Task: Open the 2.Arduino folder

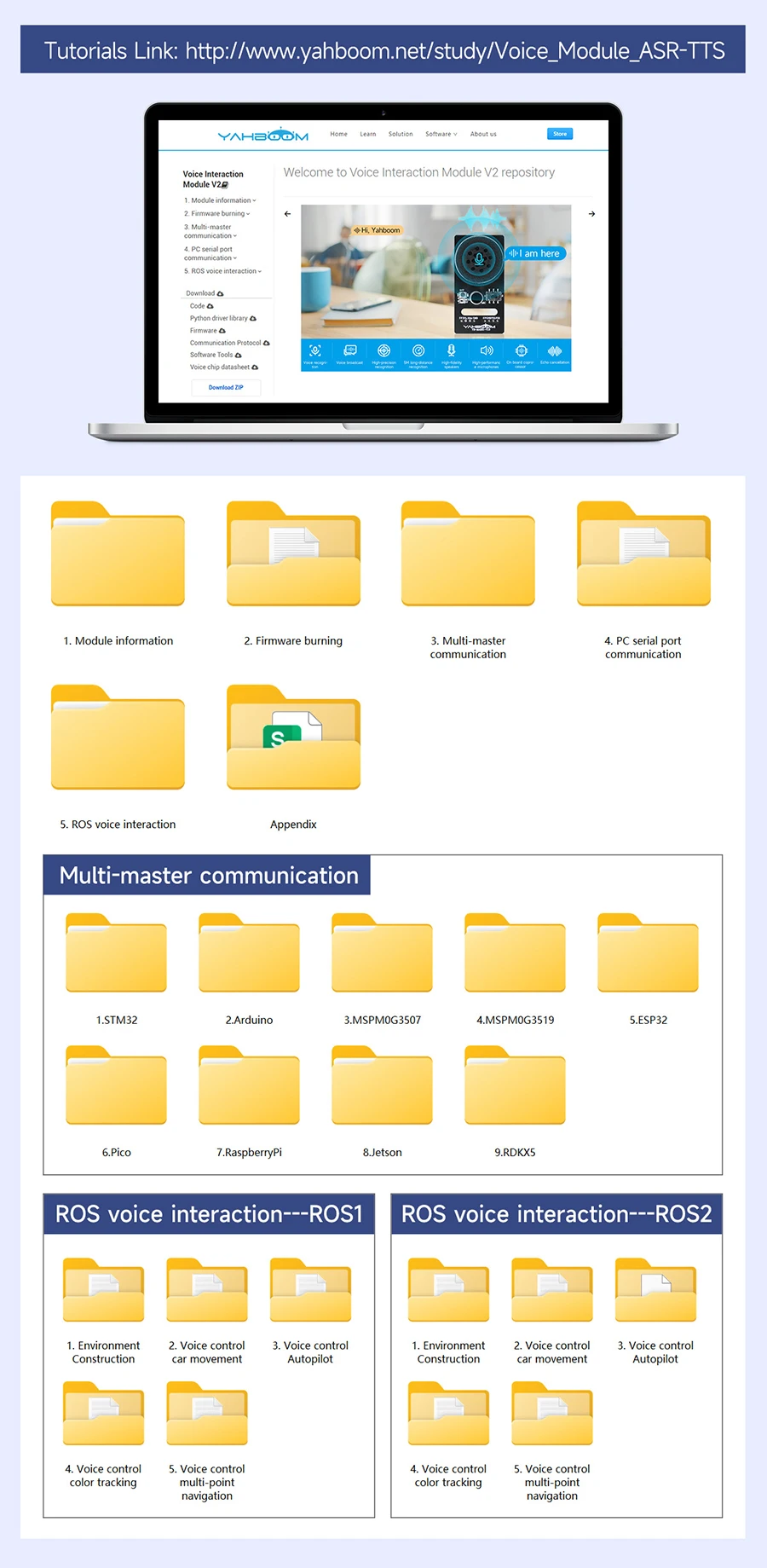Action: point(249,953)
